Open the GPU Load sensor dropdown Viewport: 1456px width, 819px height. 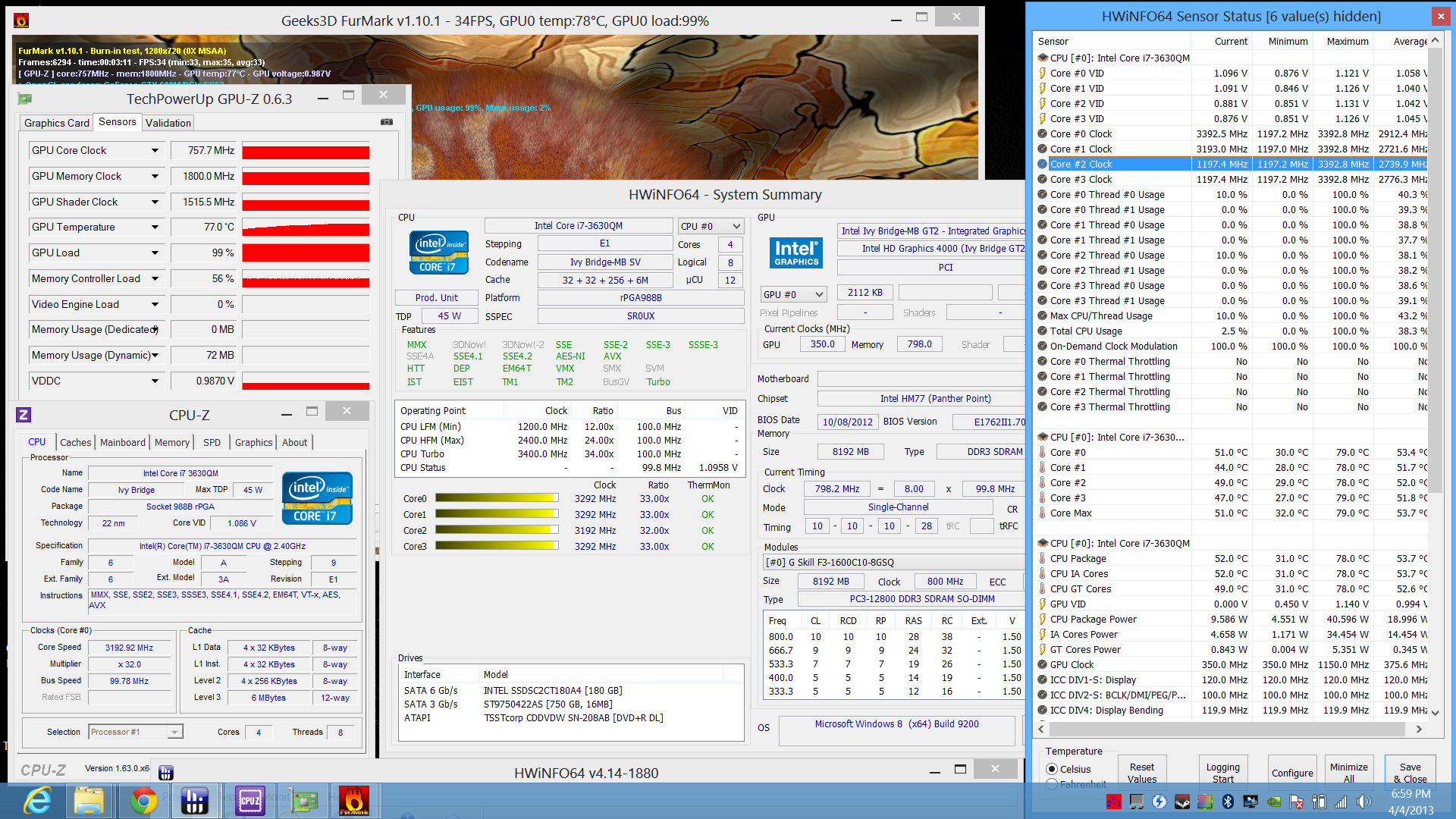pos(155,253)
